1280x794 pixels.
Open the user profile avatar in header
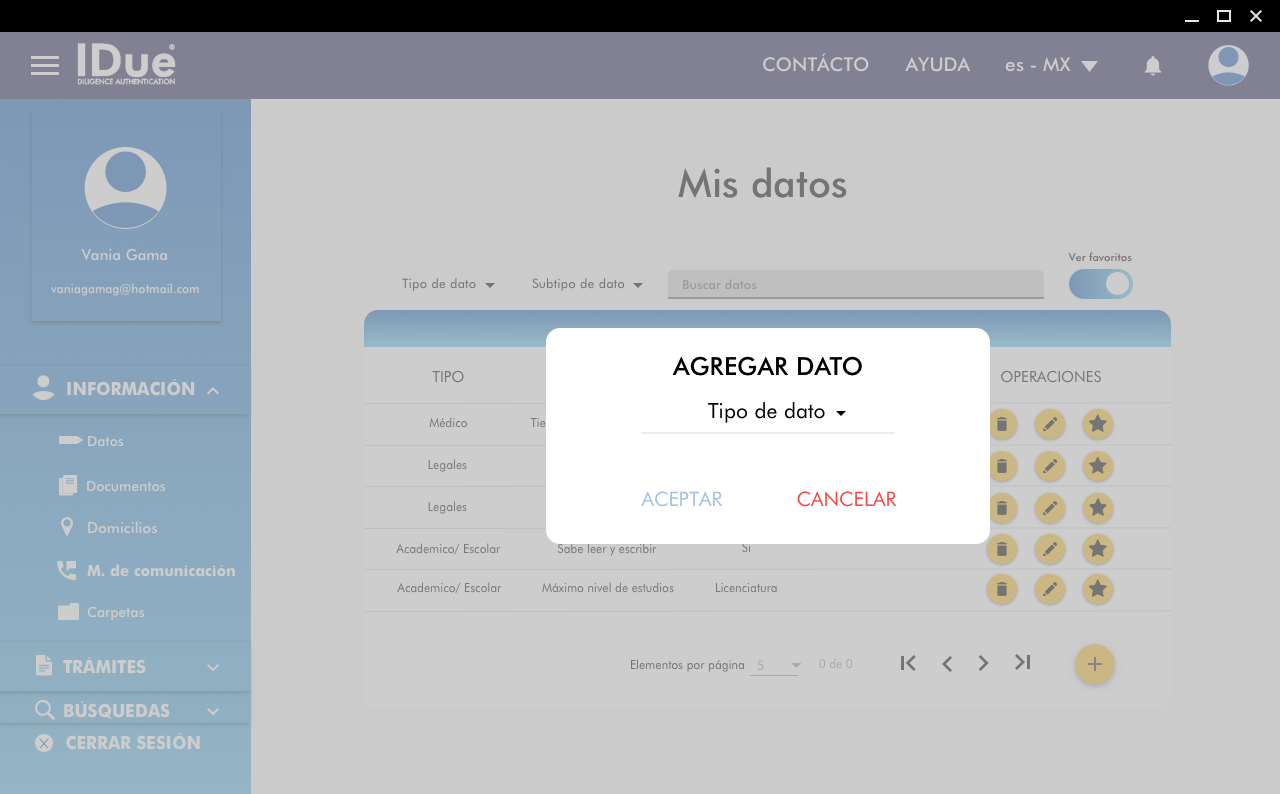(x=1228, y=65)
